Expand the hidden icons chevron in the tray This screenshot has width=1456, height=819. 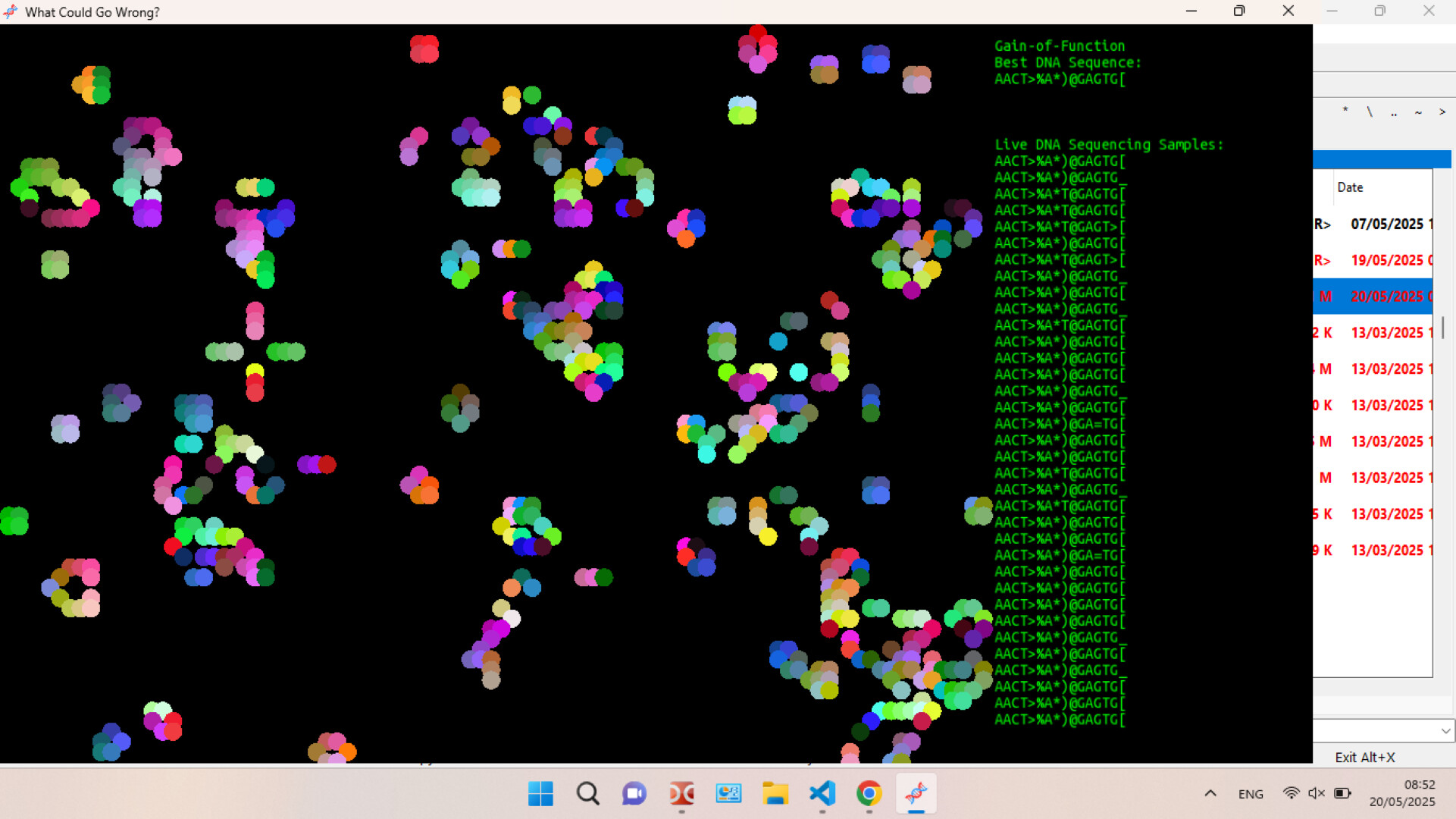(x=1210, y=793)
